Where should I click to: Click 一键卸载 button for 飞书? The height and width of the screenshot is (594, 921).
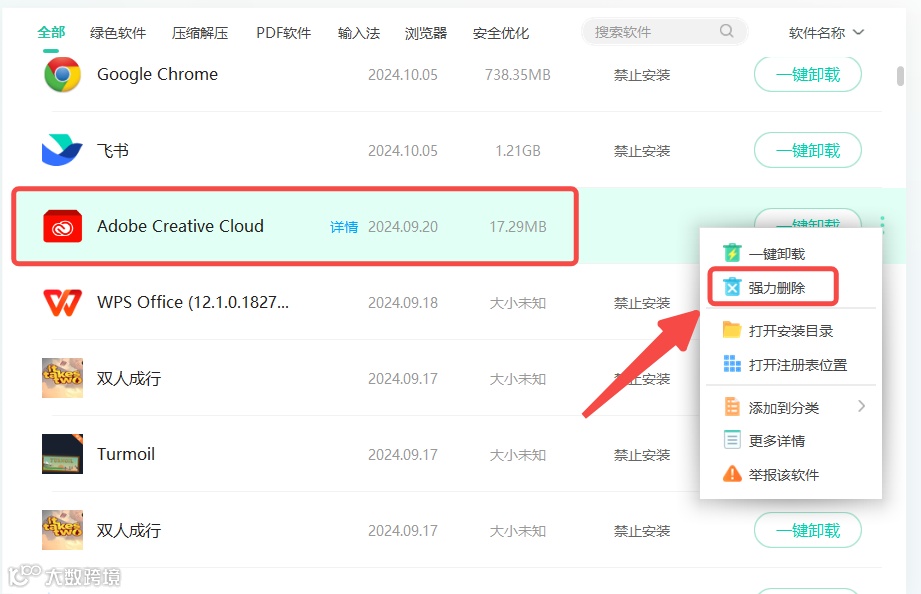[808, 150]
